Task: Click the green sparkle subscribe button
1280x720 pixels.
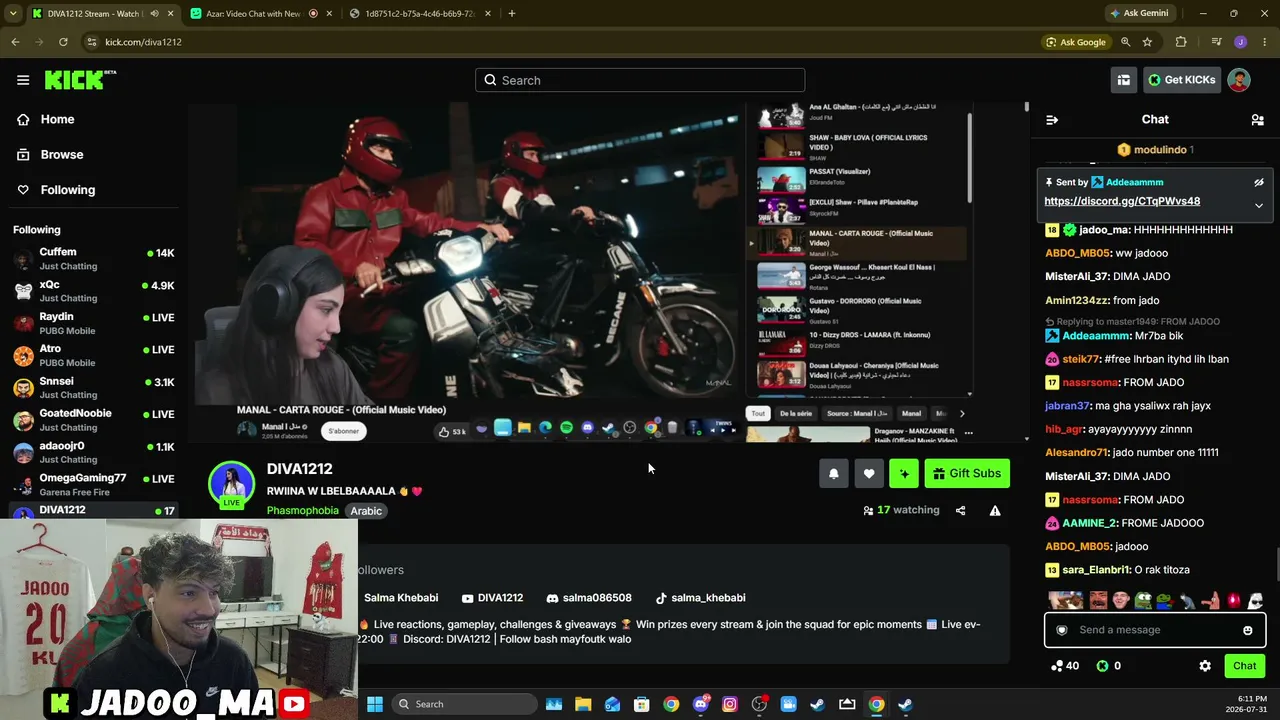Action: click(x=904, y=474)
